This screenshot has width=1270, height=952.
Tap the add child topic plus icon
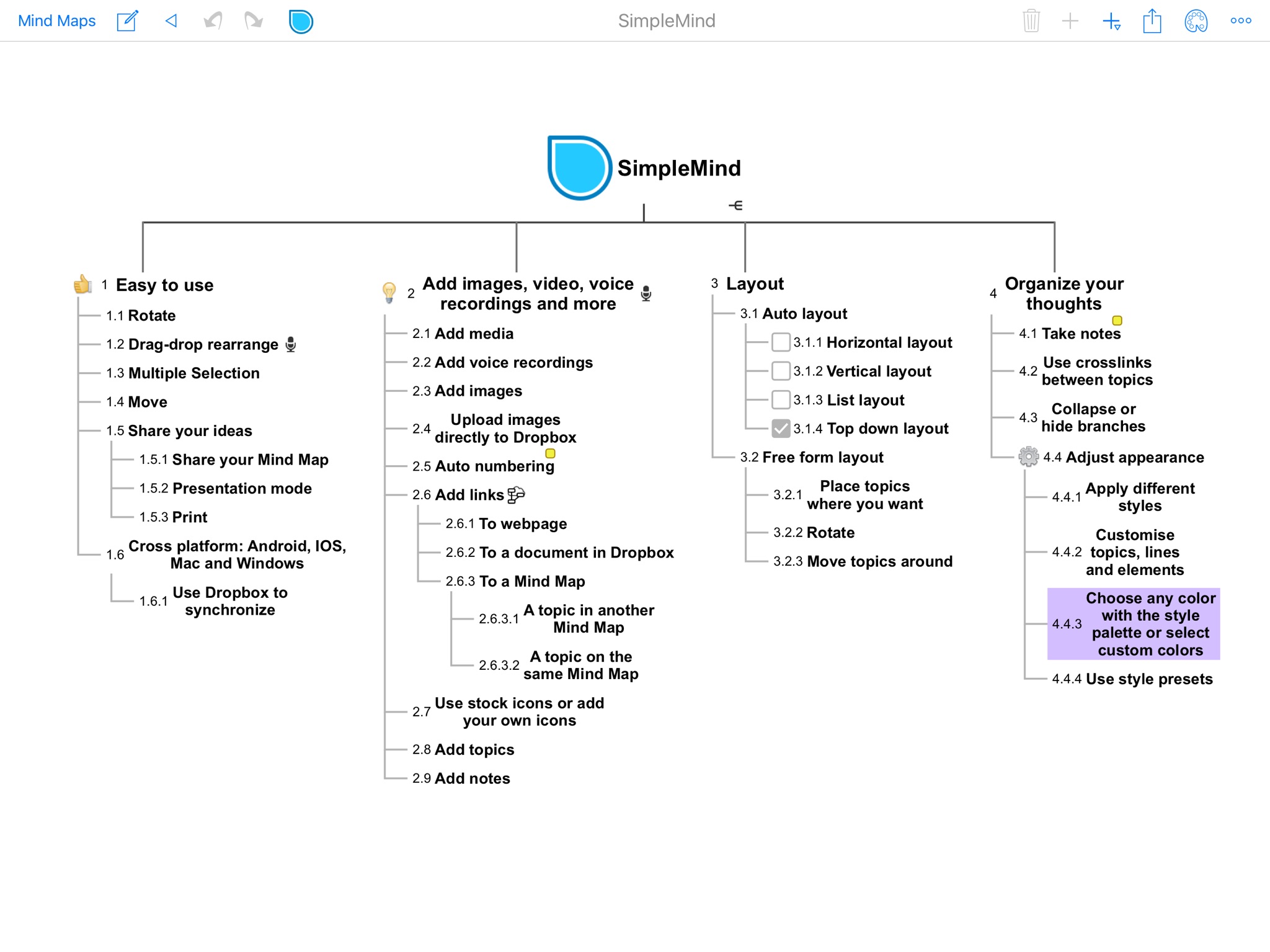tap(1111, 22)
